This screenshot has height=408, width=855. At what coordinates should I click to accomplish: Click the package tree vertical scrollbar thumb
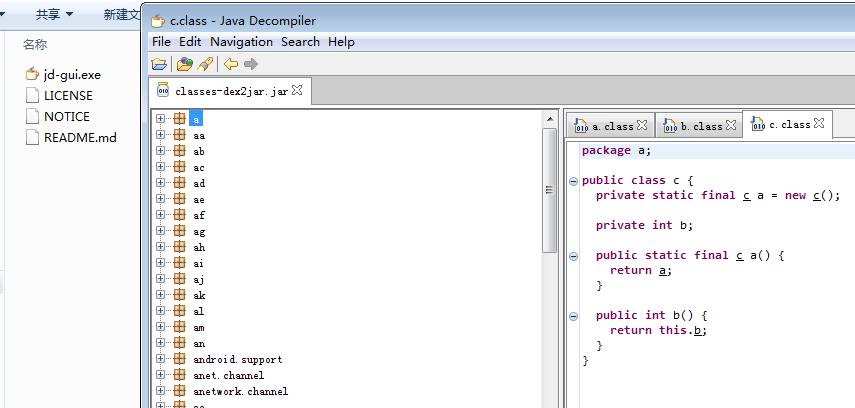pos(549,190)
